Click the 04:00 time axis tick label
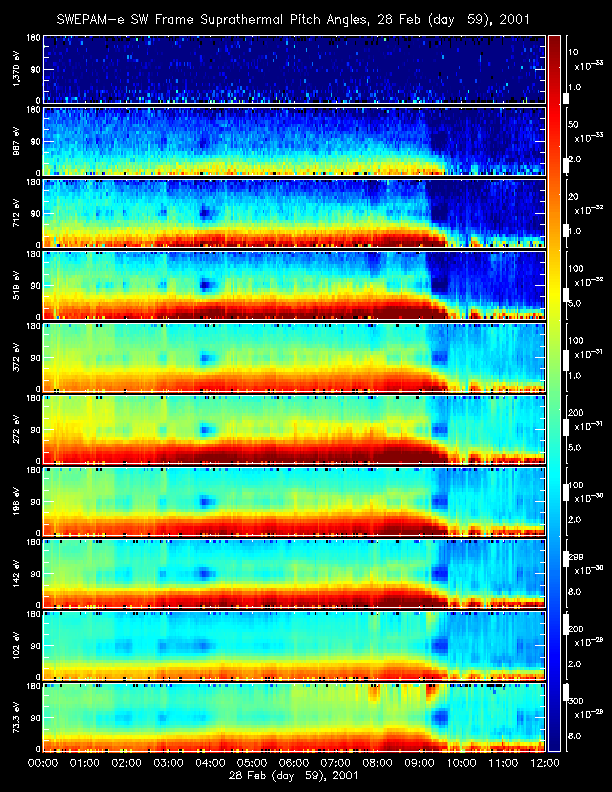This screenshot has width=612, height=792. (x=210, y=762)
